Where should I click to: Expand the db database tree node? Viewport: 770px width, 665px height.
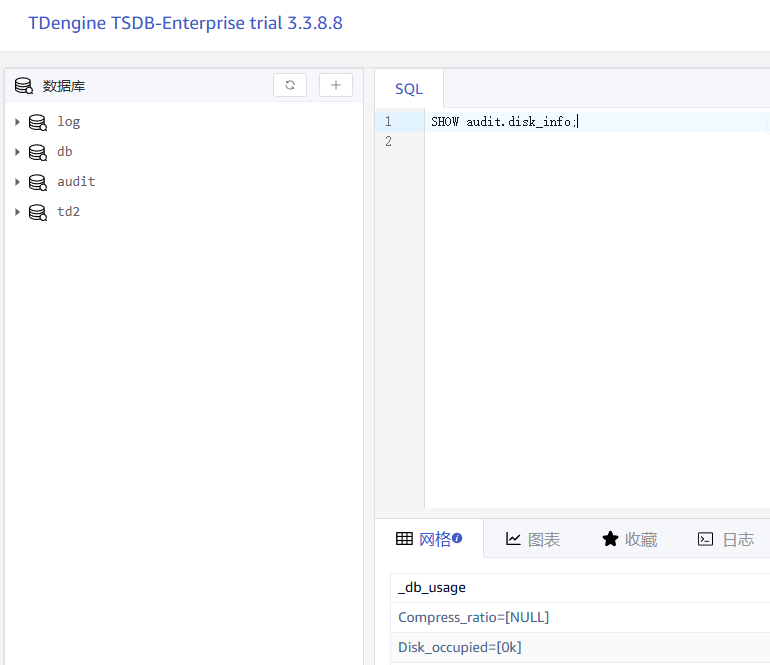pyautogui.click(x=17, y=152)
